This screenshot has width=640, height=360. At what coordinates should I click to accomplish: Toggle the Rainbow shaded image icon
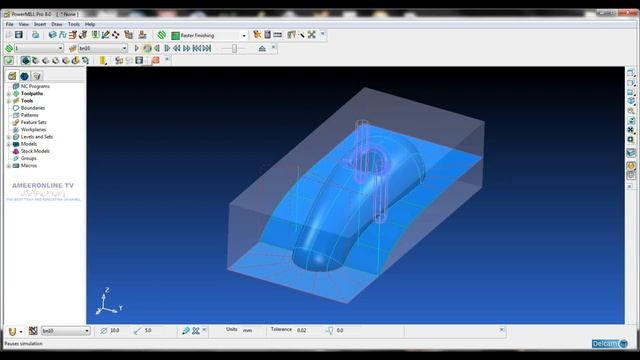click(66, 60)
